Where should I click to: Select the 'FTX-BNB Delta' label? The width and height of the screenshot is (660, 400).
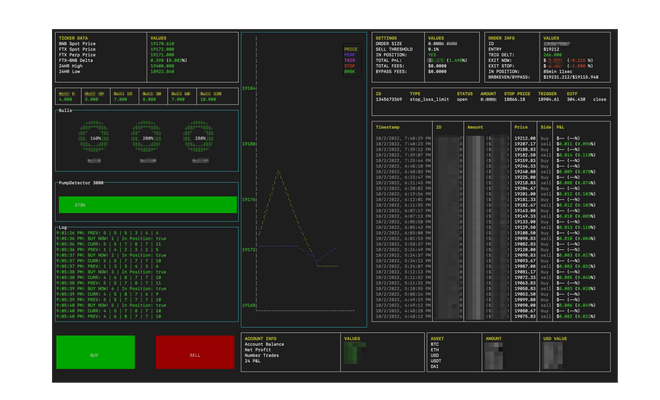pos(76,60)
